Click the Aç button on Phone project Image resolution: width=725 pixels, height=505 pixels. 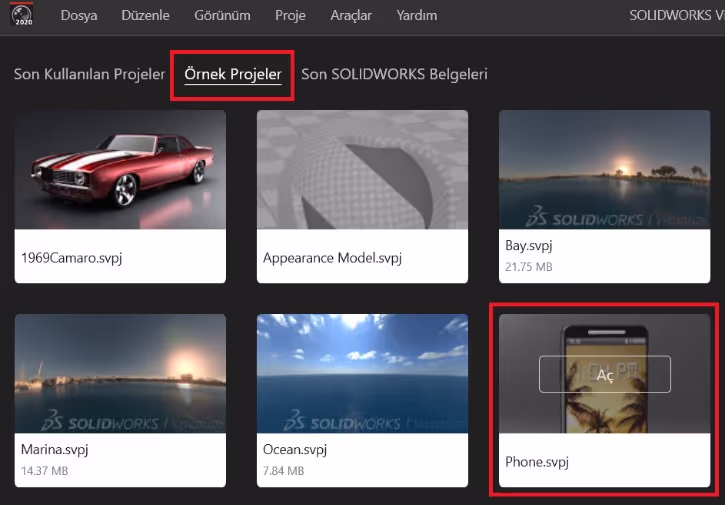pos(605,374)
